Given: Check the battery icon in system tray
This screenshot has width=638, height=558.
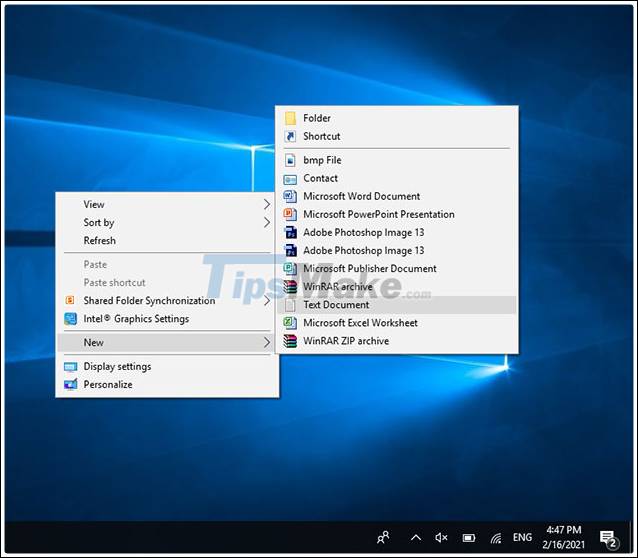Looking at the screenshot, I should tap(469, 538).
